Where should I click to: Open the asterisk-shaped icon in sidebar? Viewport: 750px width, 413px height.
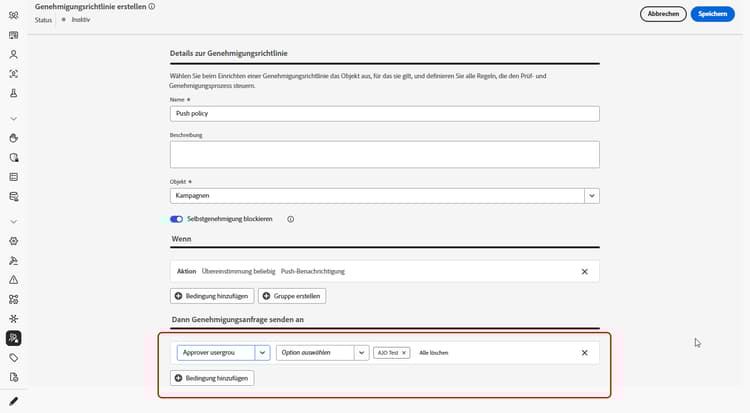coord(13,319)
